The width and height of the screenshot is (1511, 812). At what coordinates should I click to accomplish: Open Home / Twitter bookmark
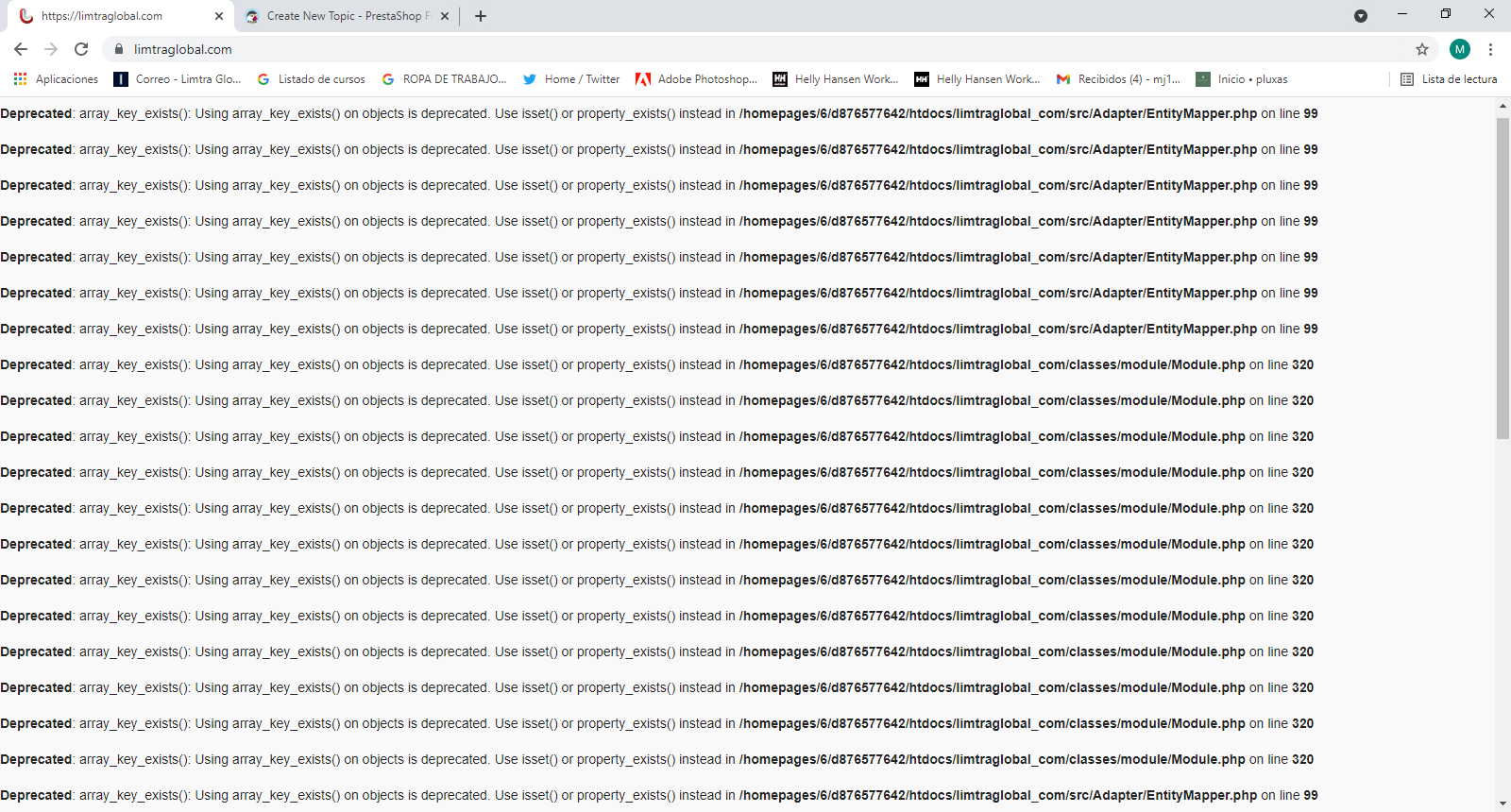tap(571, 79)
